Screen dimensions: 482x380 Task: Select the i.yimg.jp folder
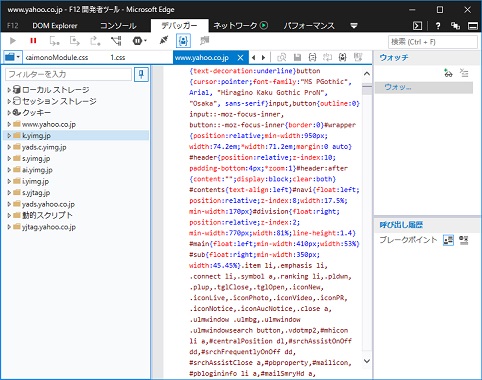pyautogui.click(x=35, y=181)
